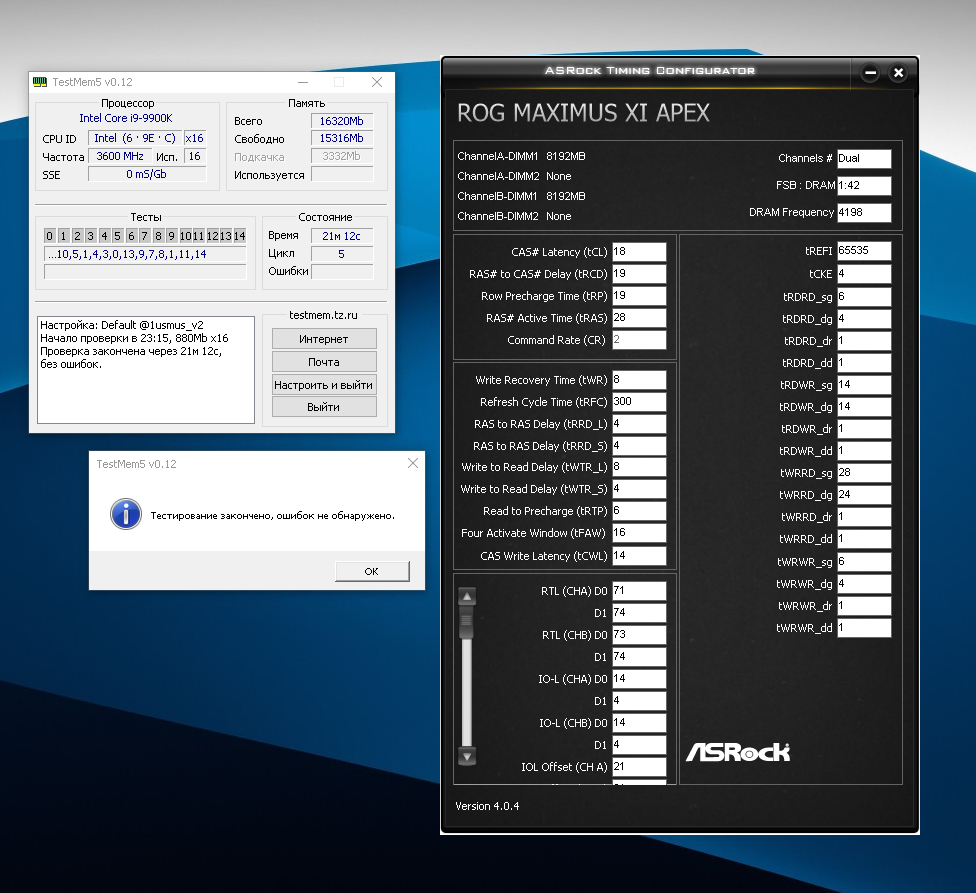Click the Refresh Cycle Time (tRFC) field

(x=639, y=401)
